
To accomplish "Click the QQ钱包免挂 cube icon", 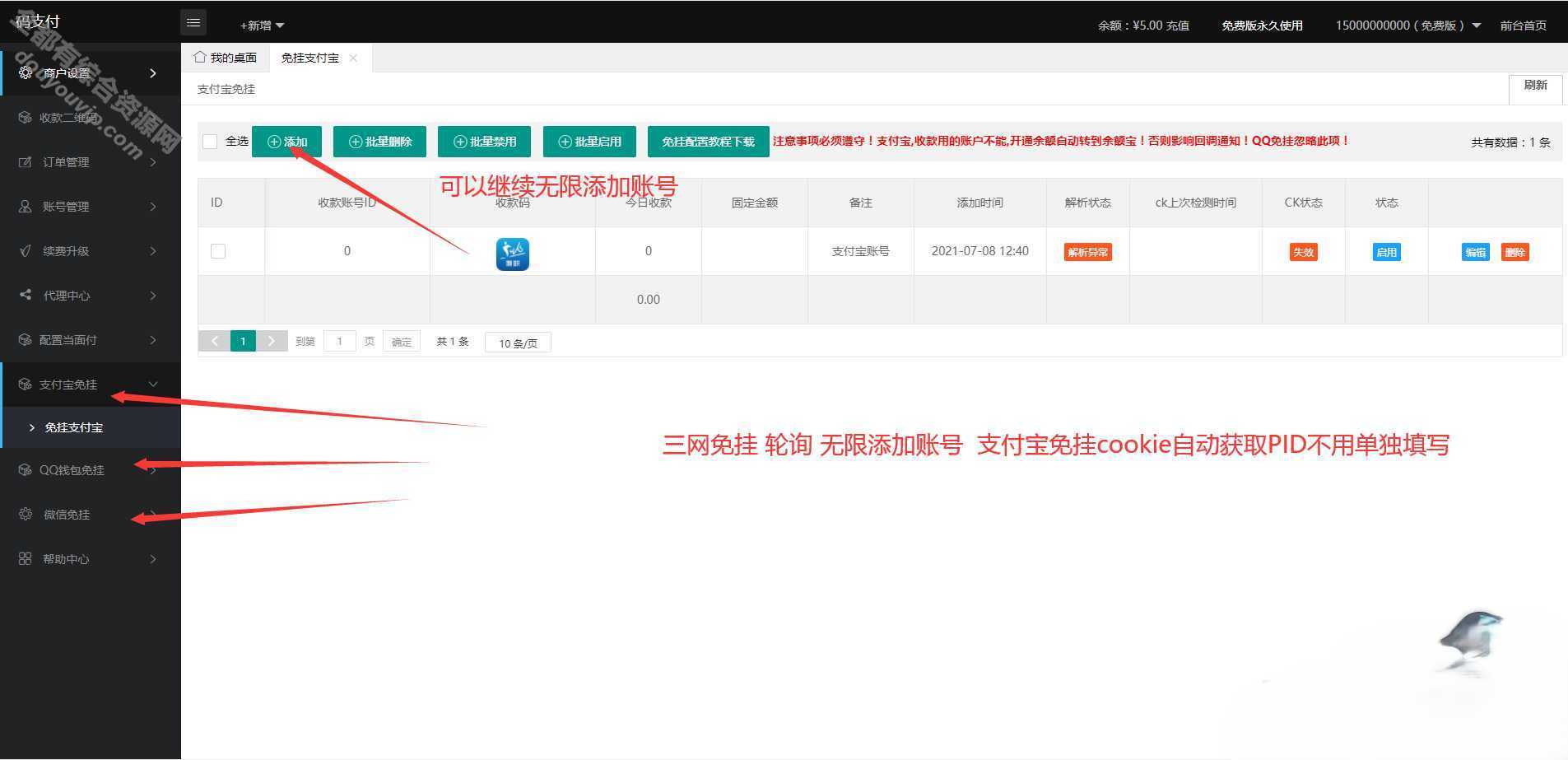I will tap(26, 470).
